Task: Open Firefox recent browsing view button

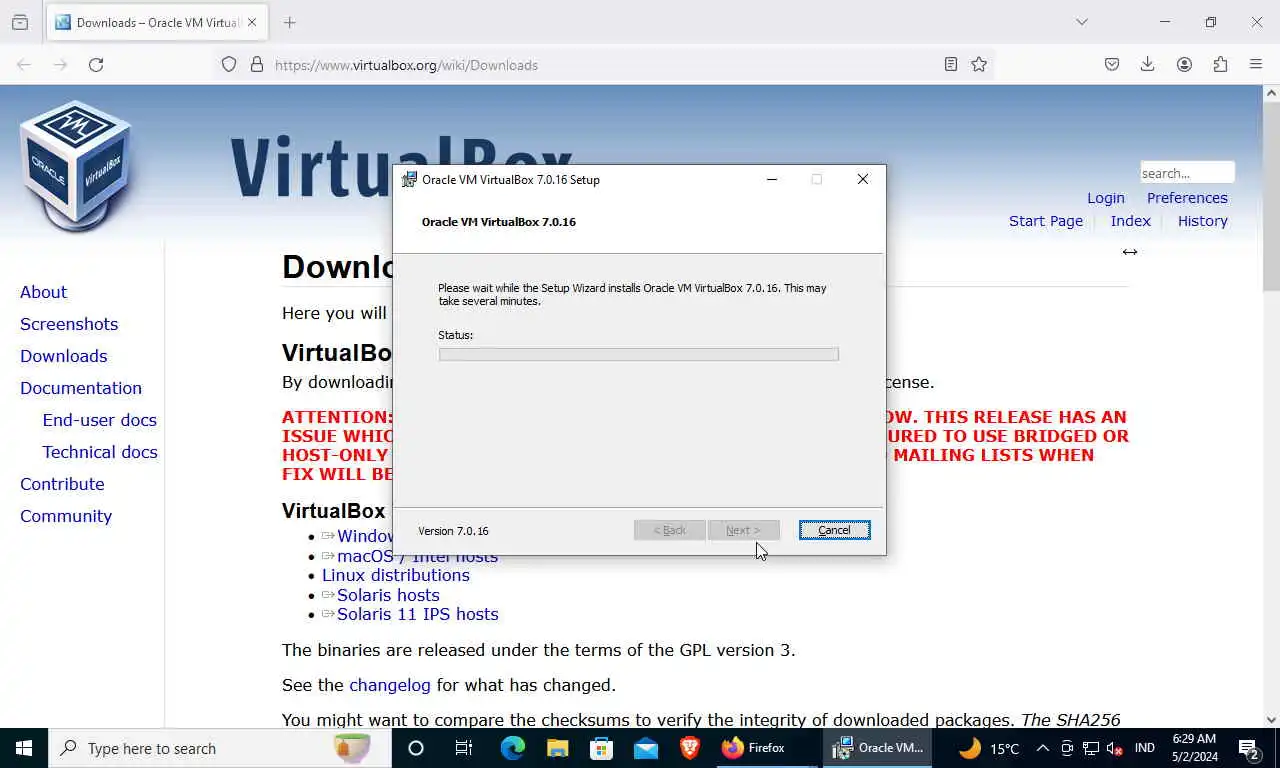Action: pos(20,22)
